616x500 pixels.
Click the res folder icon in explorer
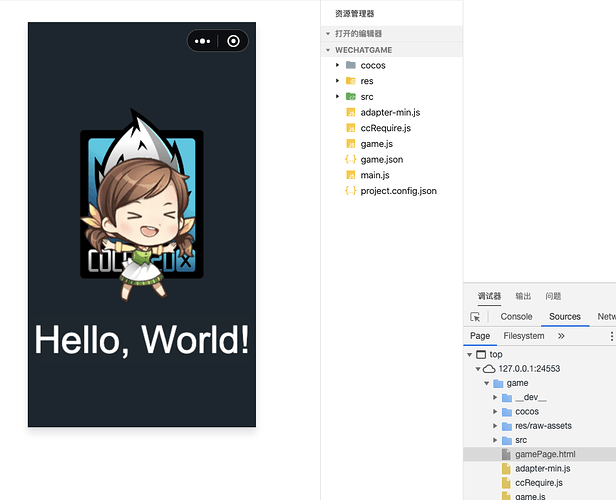point(351,81)
